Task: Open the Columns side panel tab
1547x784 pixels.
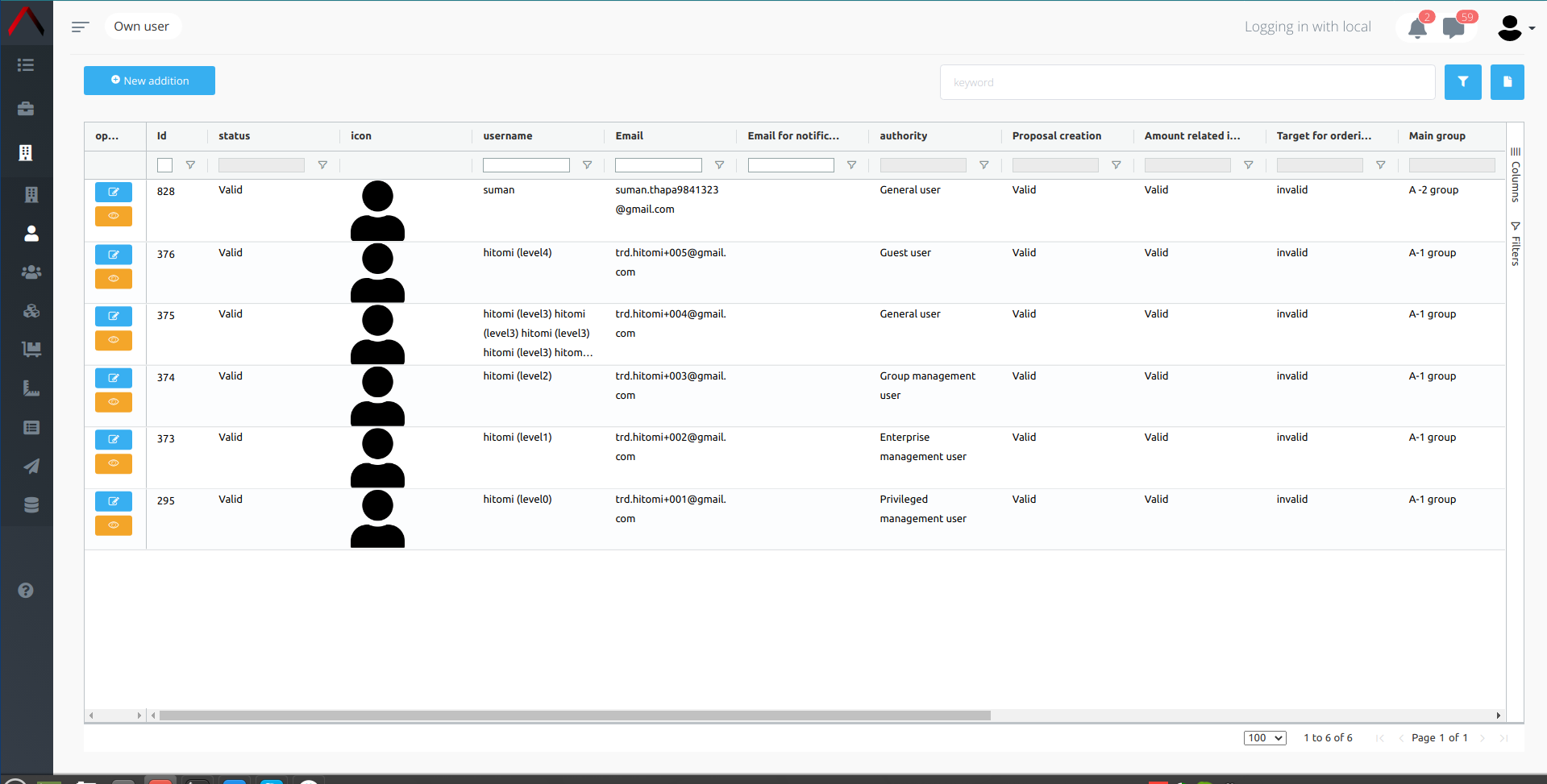Action: pyautogui.click(x=1516, y=175)
